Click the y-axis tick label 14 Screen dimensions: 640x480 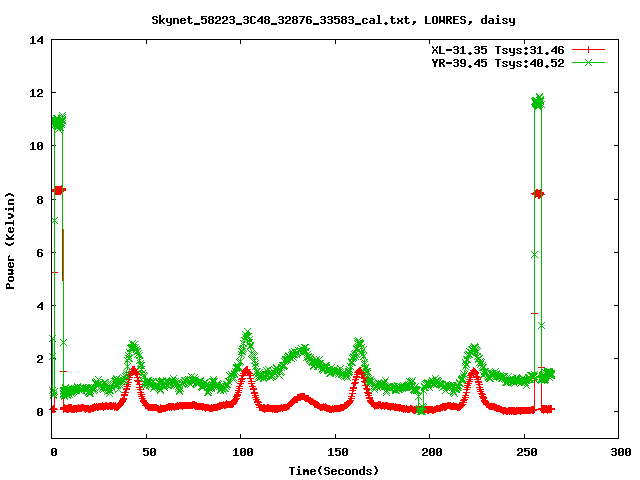click(x=36, y=40)
